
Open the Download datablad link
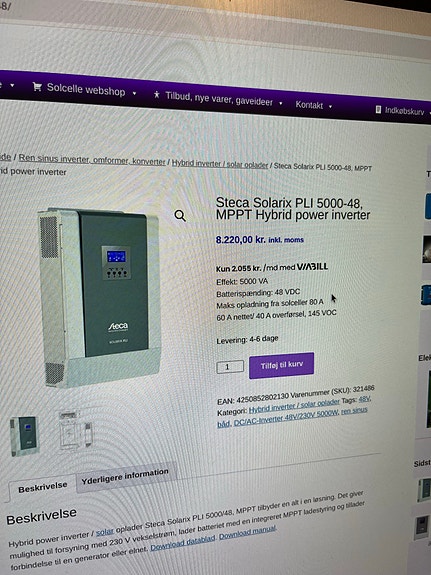[x=183, y=541]
